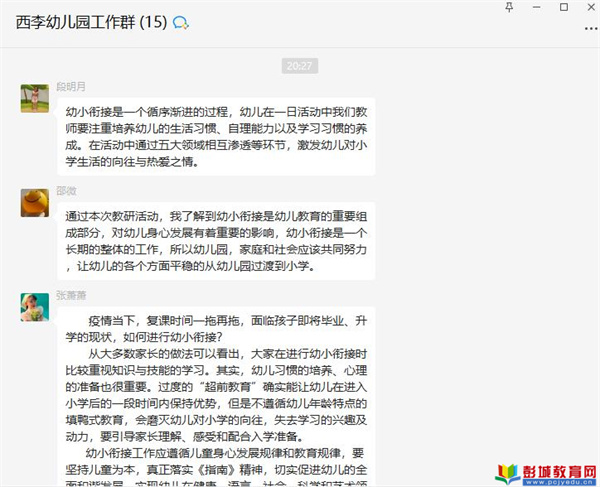Click the blue chat bubble icon beside group name

click(x=181, y=23)
